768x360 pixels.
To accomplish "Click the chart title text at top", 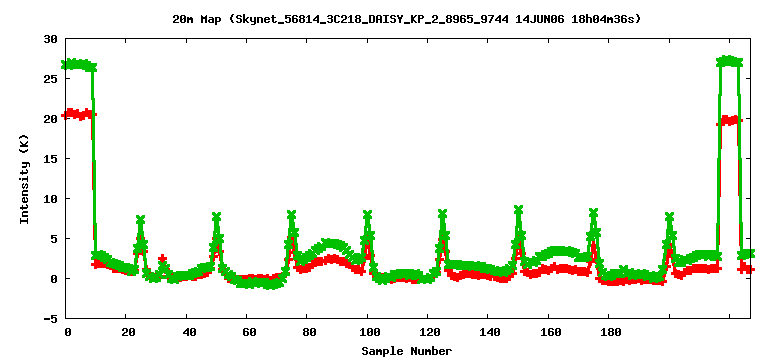I will tap(407, 20).
